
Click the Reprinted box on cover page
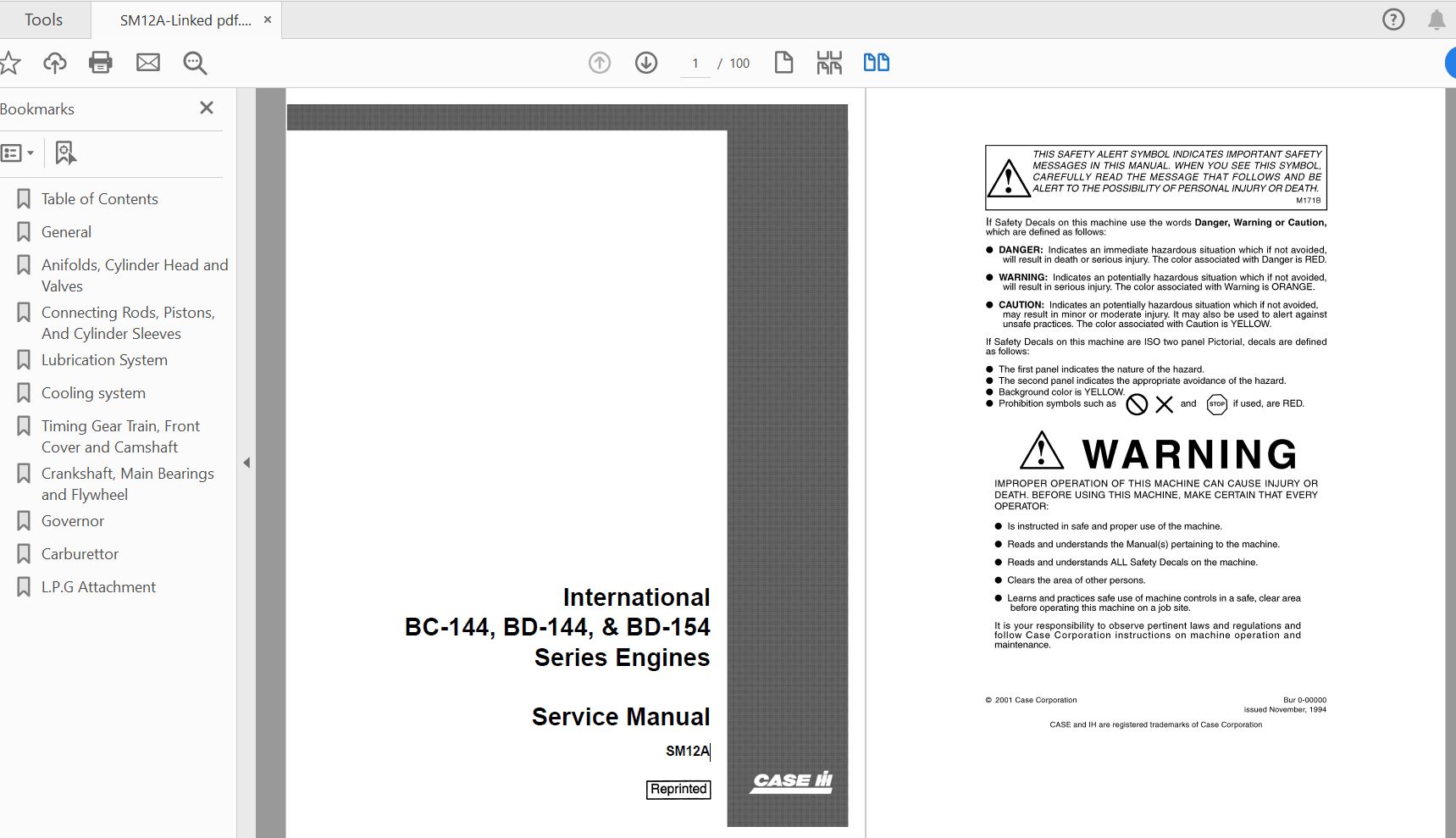(x=678, y=789)
